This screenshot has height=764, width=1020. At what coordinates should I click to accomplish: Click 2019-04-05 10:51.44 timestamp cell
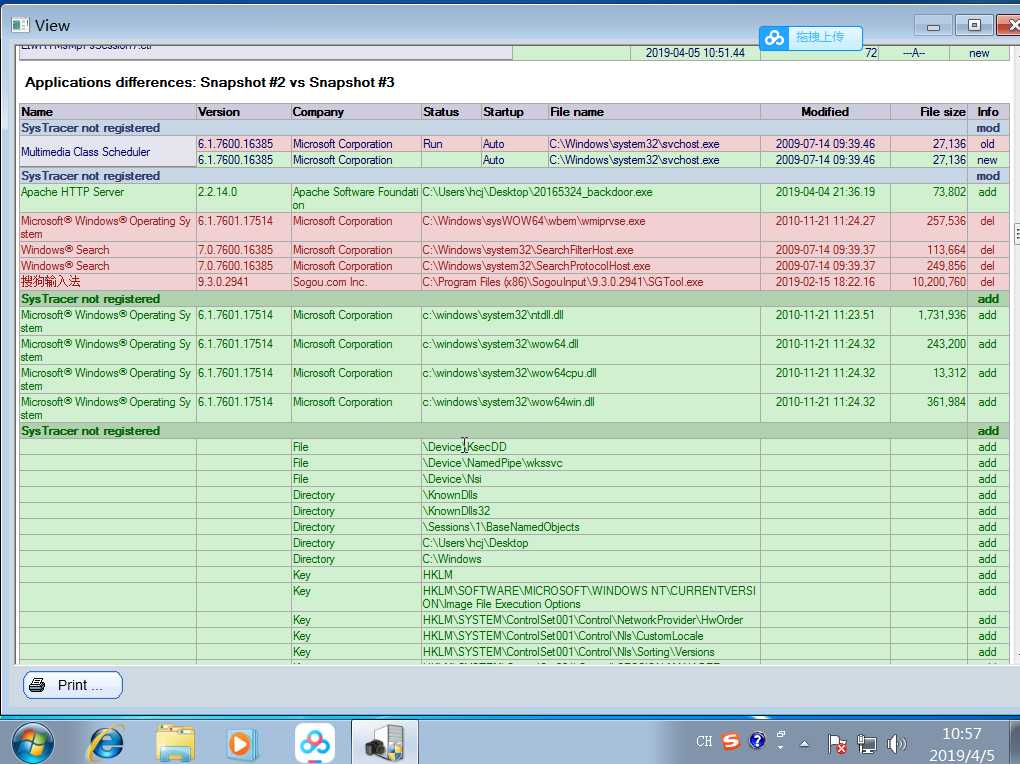pos(695,53)
